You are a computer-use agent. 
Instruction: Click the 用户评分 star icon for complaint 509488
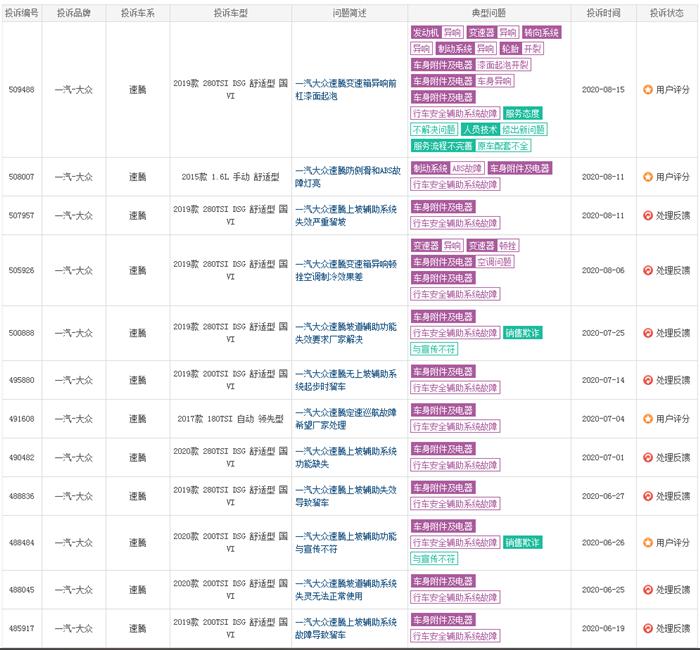(x=647, y=90)
